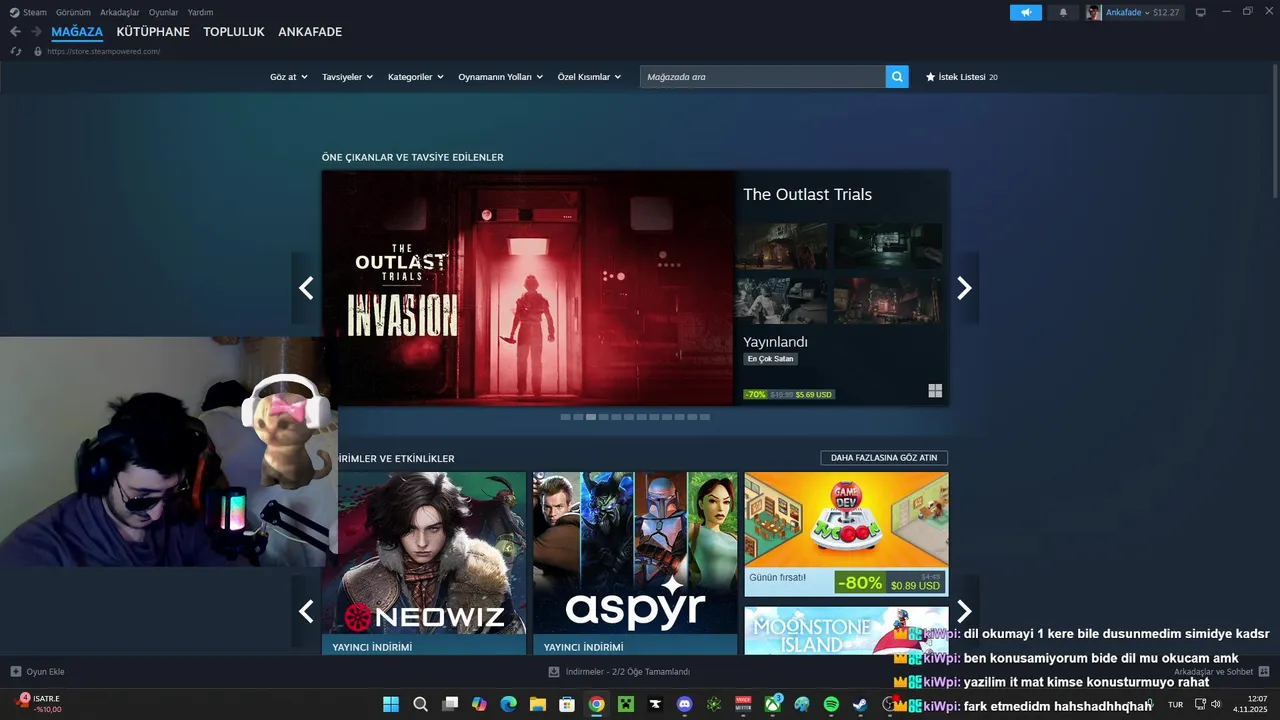The height and width of the screenshot is (720, 1280).
Task: Open Task View on the taskbar
Action: click(x=450, y=704)
